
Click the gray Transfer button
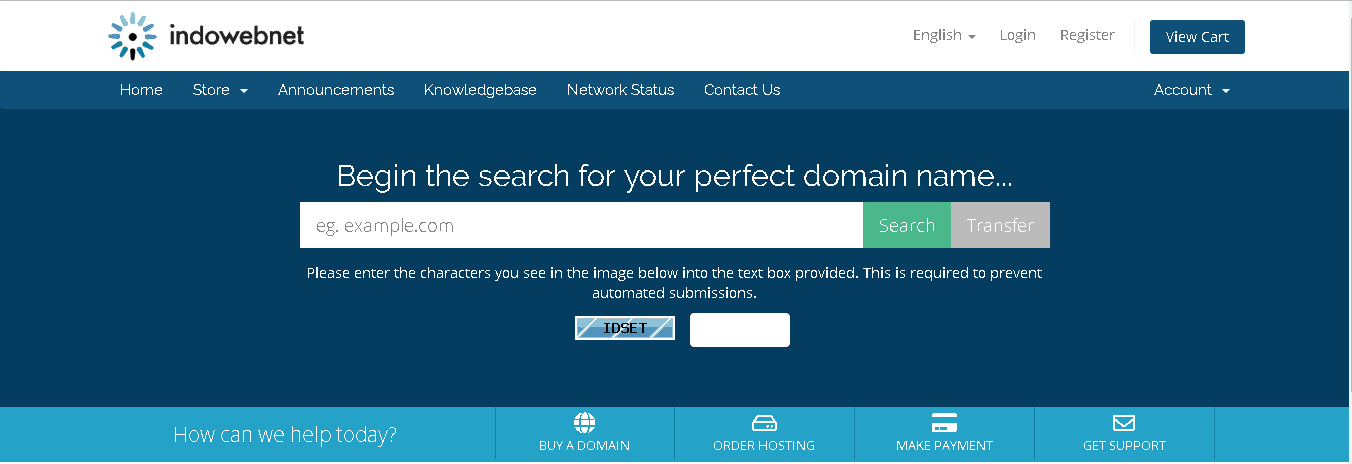[x=1000, y=225]
